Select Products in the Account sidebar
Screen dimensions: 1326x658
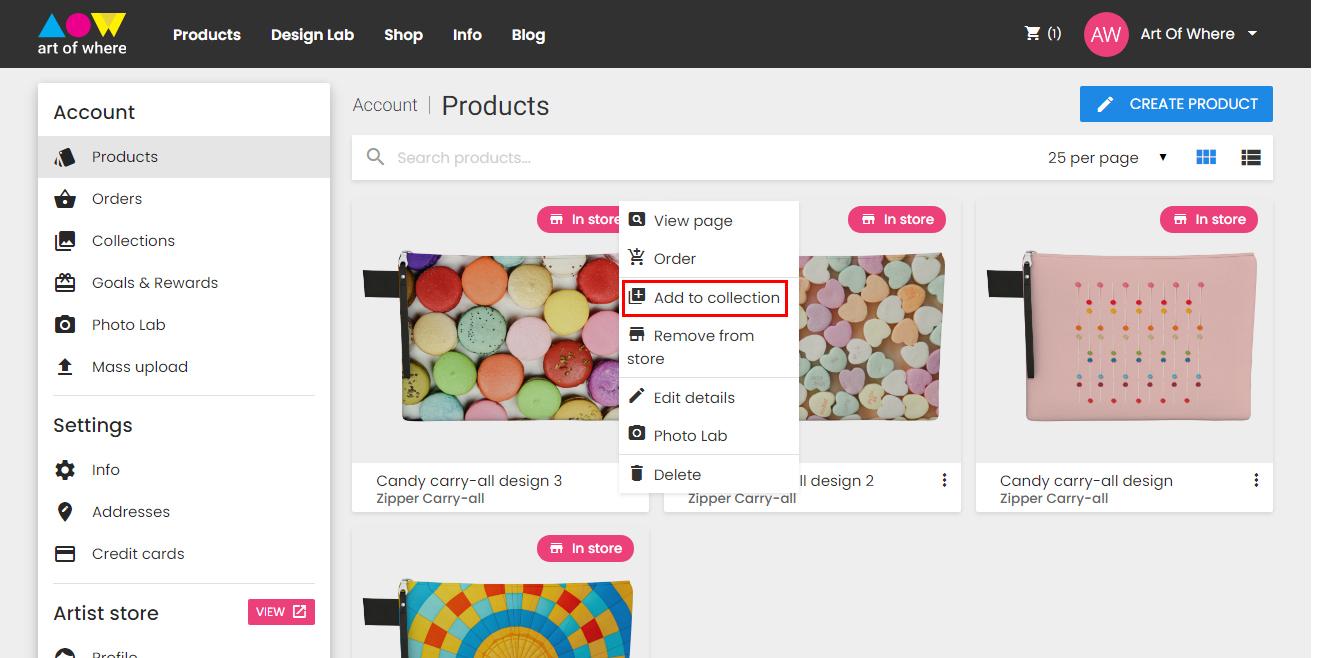pos(184,157)
